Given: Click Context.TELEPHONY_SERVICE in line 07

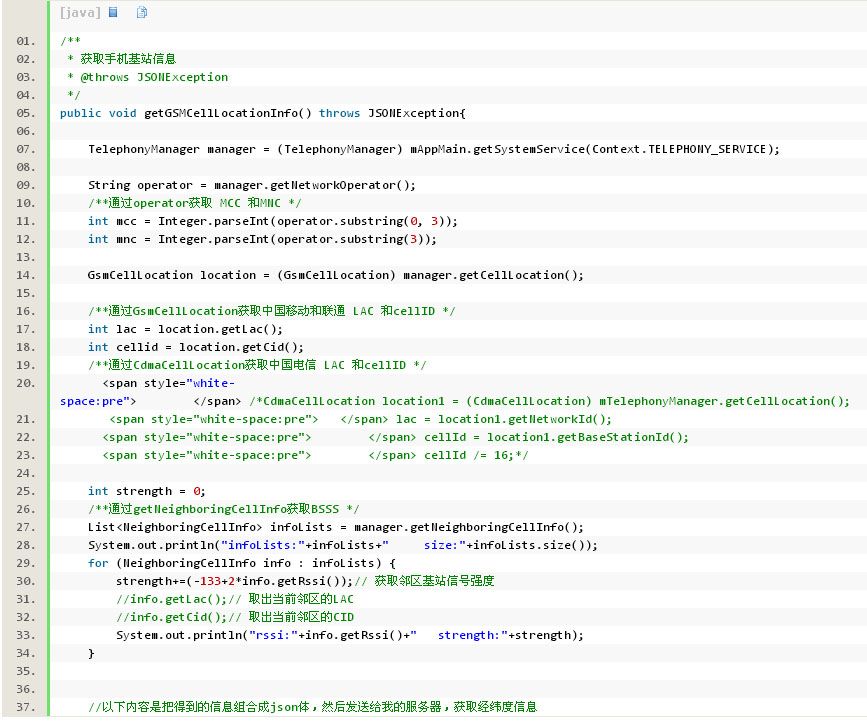Looking at the screenshot, I should click(679, 149).
